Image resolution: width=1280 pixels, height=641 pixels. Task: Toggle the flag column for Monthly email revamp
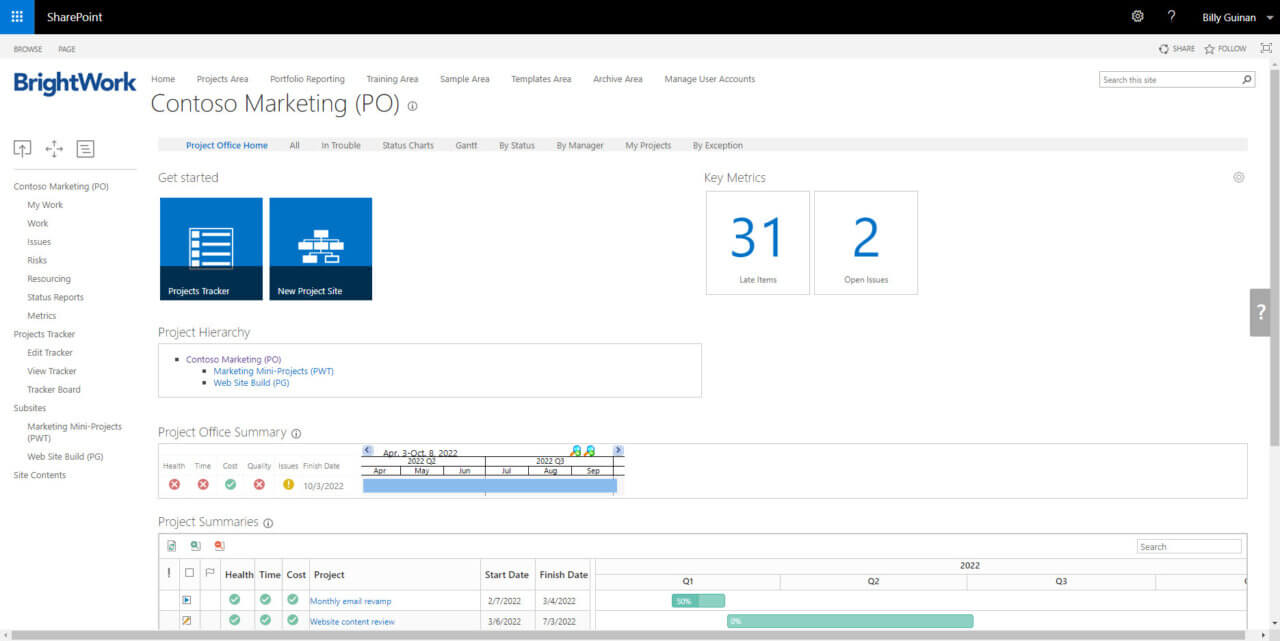(x=210, y=600)
